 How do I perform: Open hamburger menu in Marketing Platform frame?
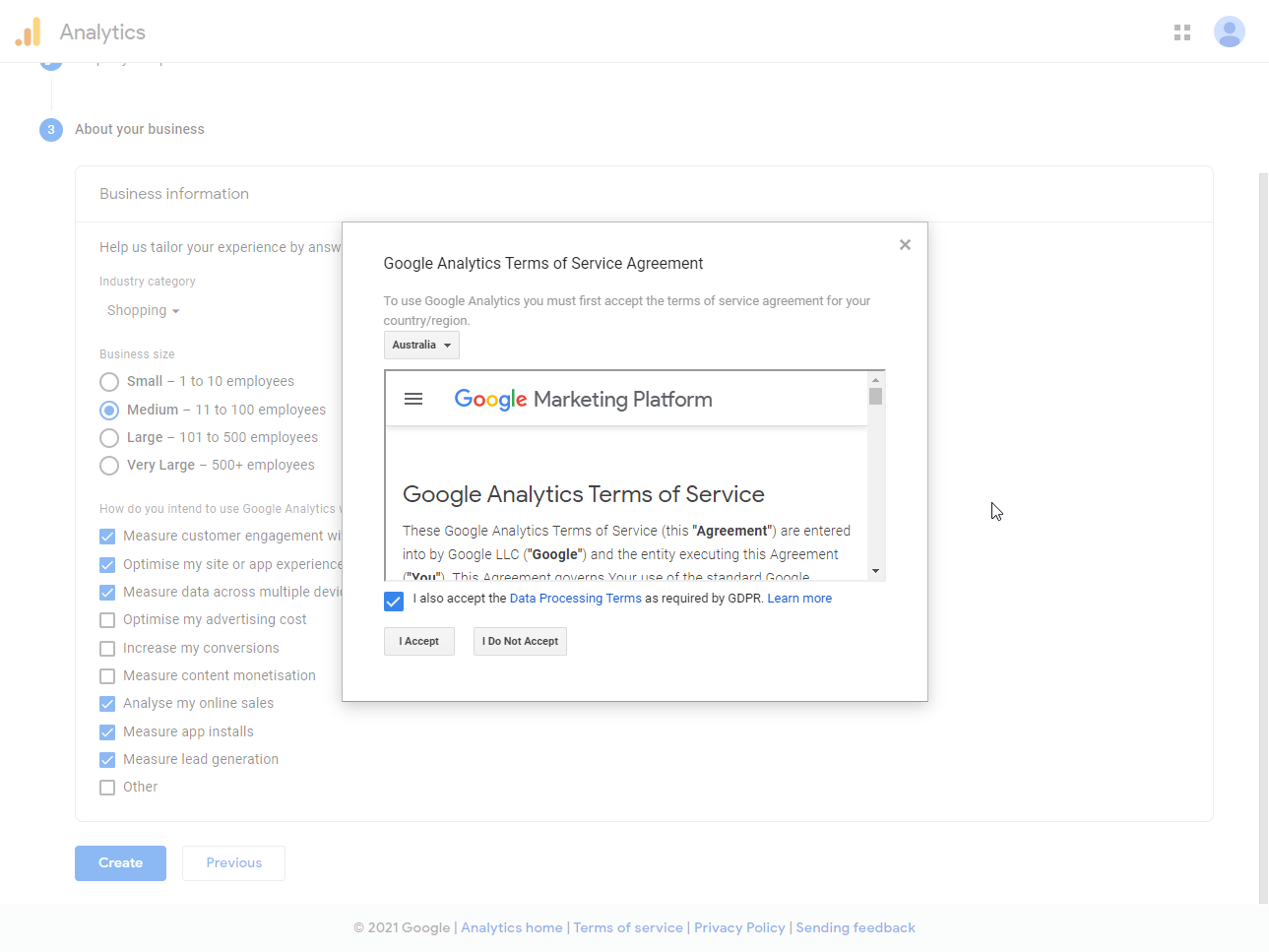(413, 399)
